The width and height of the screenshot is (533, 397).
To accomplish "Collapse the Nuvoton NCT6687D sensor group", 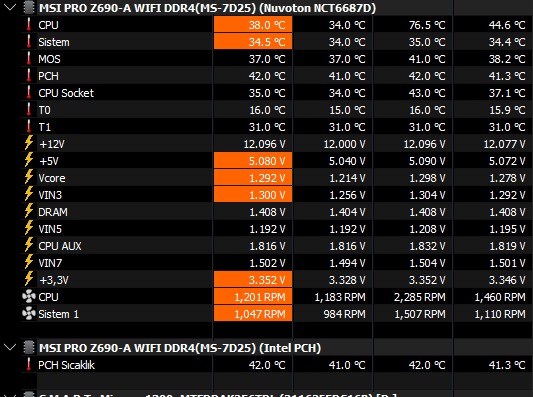I will pyautogui.click(x=10, y=7).
